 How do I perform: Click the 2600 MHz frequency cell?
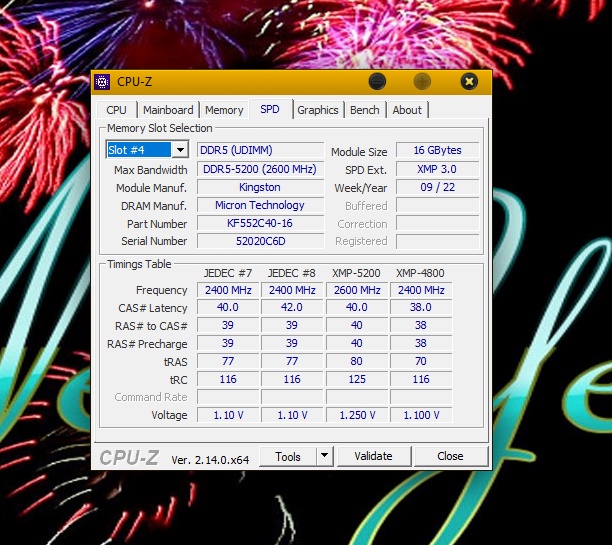pos(357,290)
